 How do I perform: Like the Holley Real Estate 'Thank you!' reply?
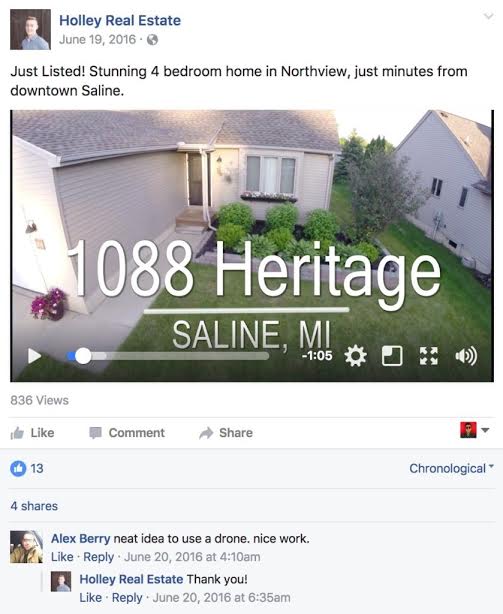90,598
